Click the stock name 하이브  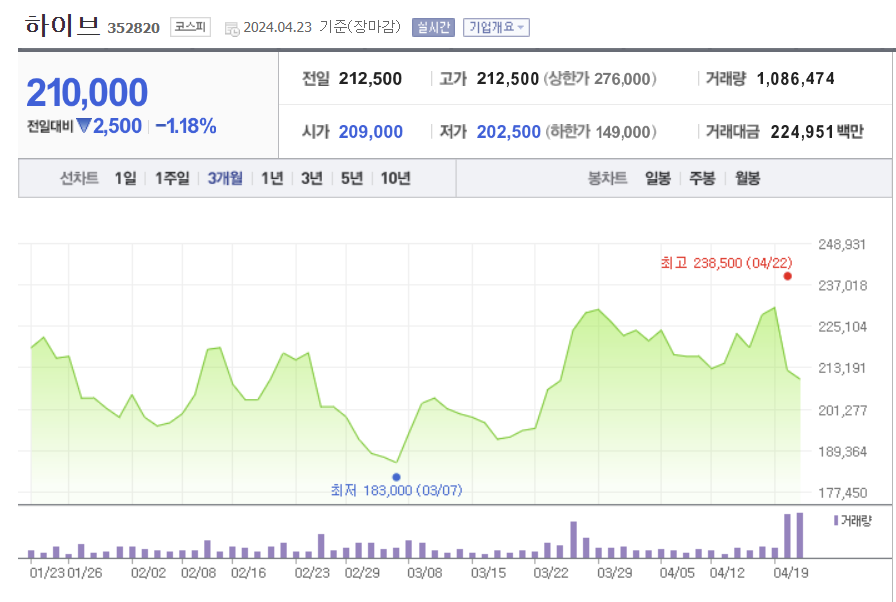(63, 26)
